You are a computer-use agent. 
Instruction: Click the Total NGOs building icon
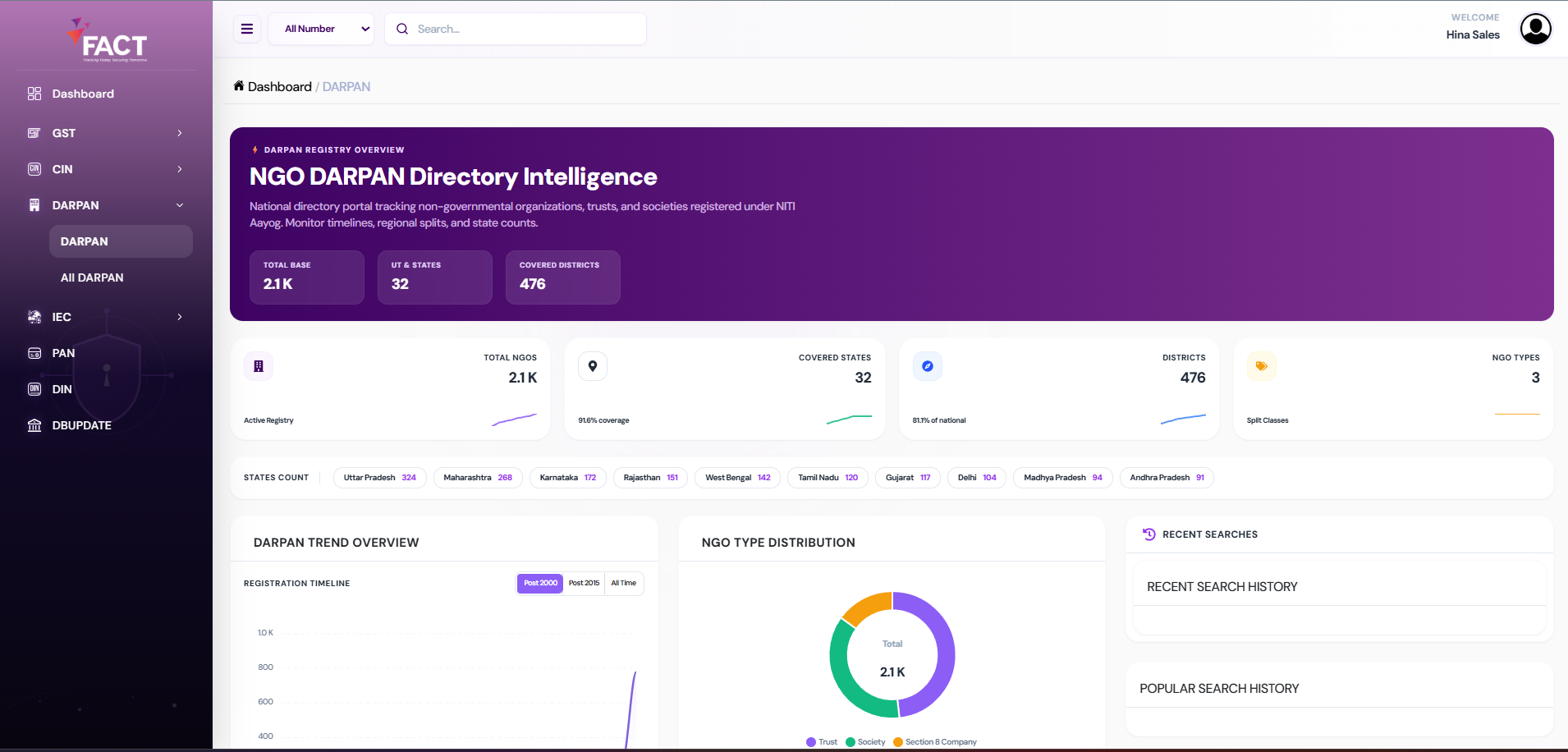(259, 366)
